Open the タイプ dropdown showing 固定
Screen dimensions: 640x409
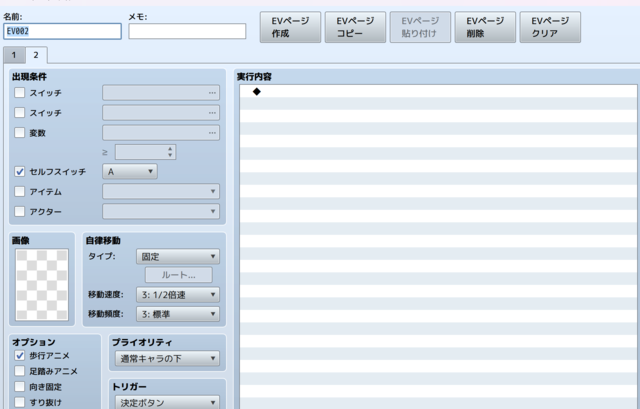(178, 256)
